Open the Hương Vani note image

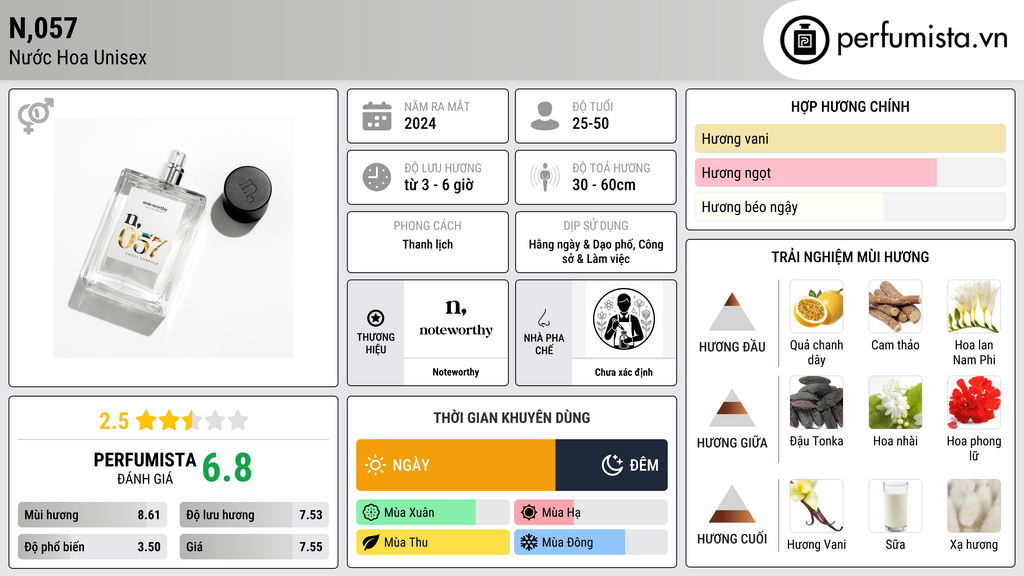point(816,506)
